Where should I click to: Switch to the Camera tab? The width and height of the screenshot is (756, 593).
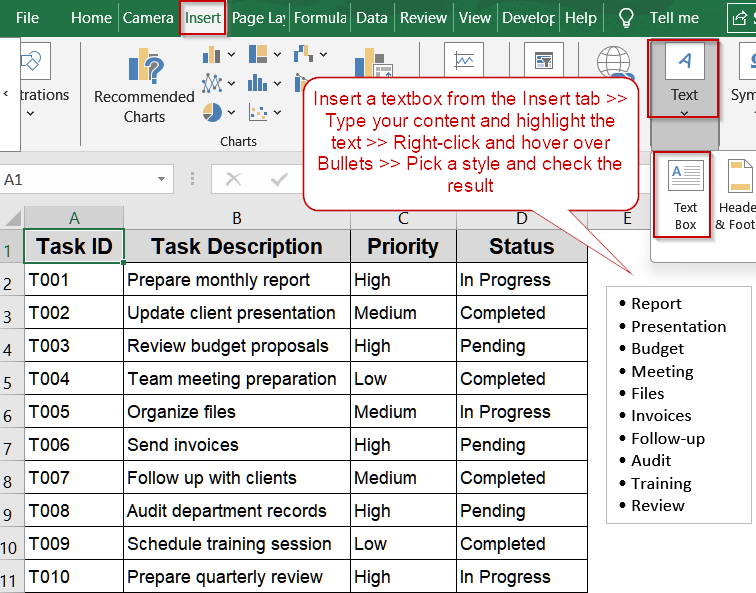click(148, 18)
